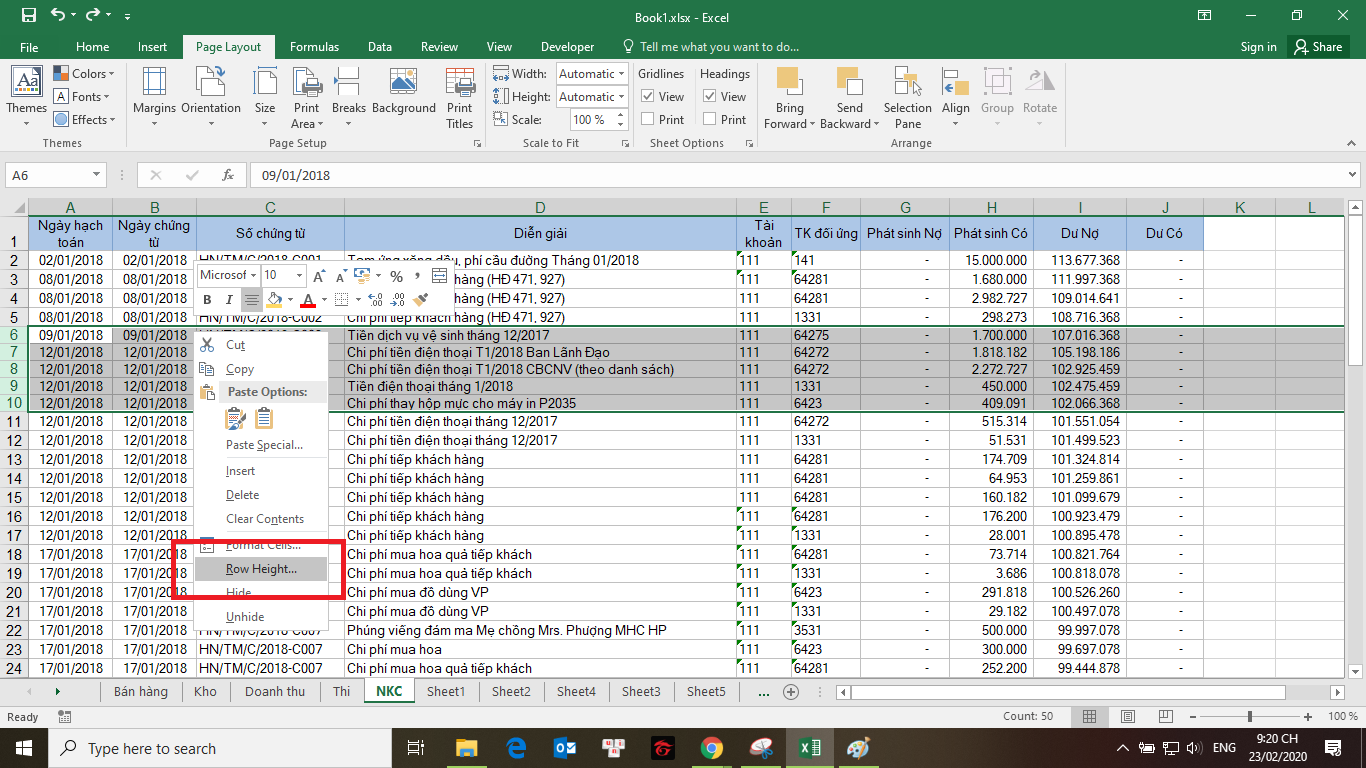The width and height of the screenshot is (1366, 768).
Task: Select Row Height from the context menu
Action: (261, 569)
